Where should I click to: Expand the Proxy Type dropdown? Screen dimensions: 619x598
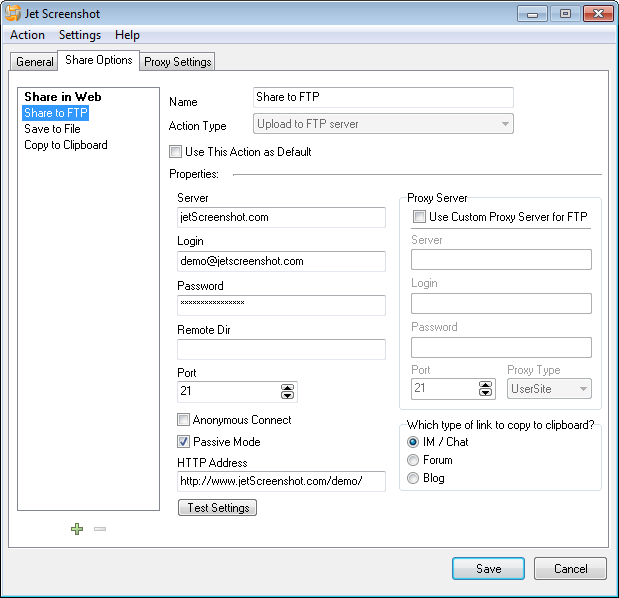click(549, 389)
